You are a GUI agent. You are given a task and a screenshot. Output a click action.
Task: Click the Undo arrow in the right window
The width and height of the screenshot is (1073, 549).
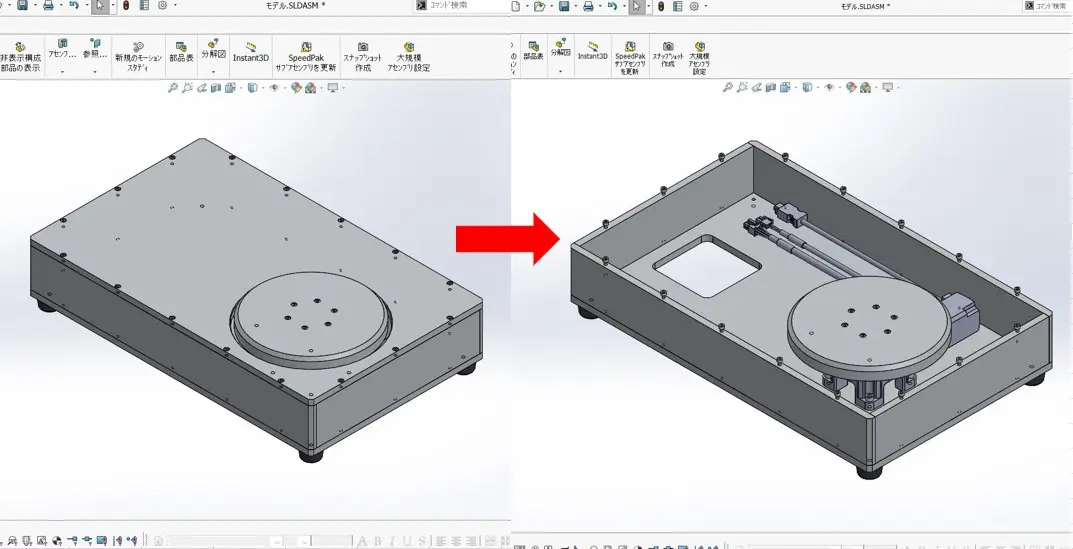pyautogui.click(x=612, y=6)
